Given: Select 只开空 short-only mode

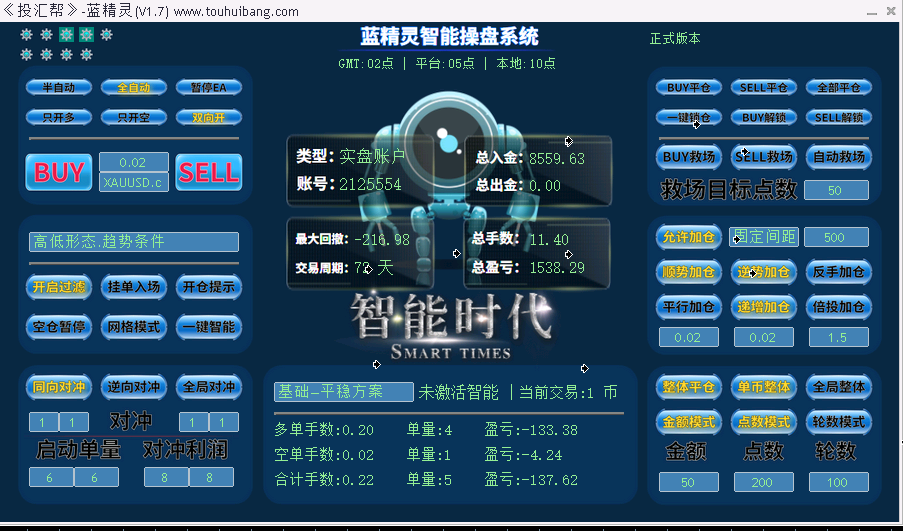Looking at the screenshot, I should point(134,117).
